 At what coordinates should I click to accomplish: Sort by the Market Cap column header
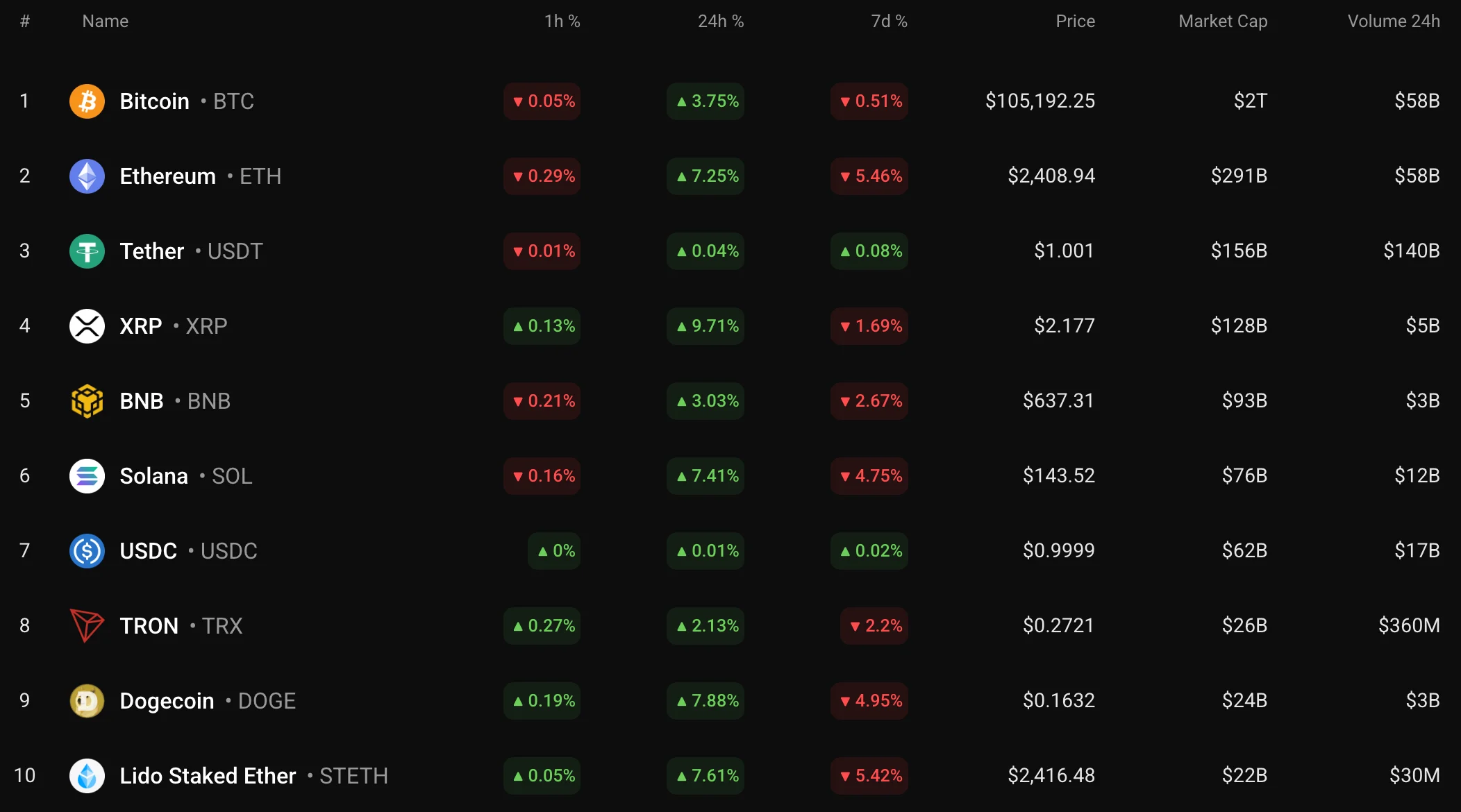(1222, 22)
